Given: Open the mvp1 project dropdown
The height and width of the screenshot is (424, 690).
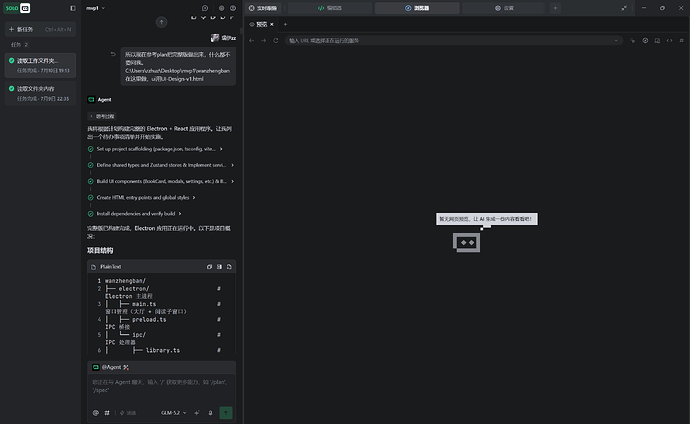Looking at the screenshot, I should tap(95, 8).
